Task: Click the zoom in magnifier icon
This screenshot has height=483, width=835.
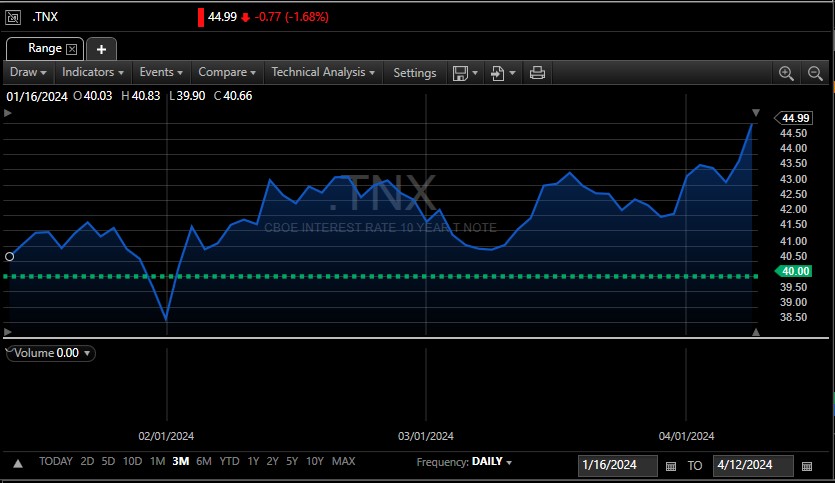Action: pos(786,73)
